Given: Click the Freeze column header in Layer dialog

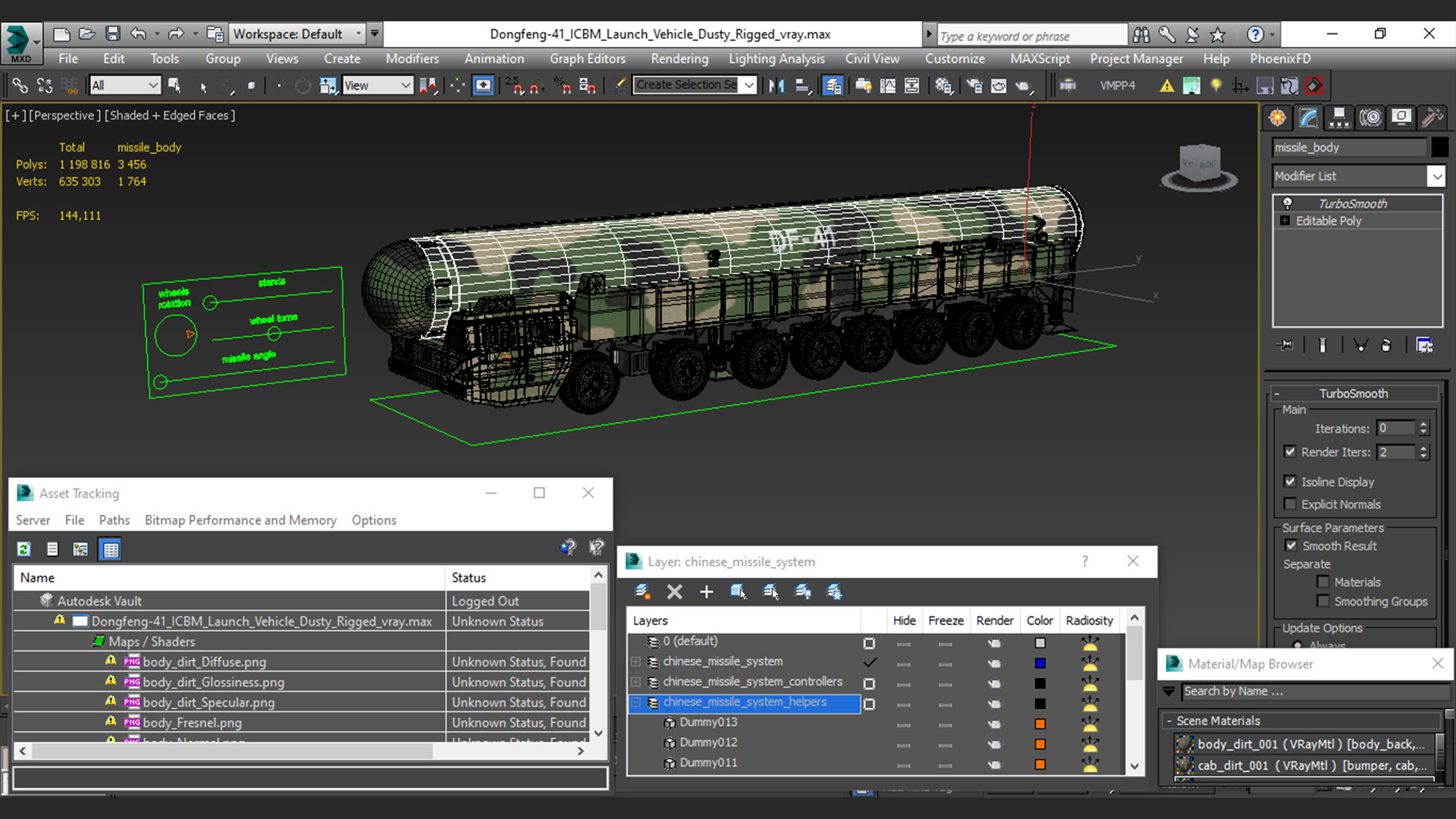Looking at the screenshot, I should click(946, 620).
